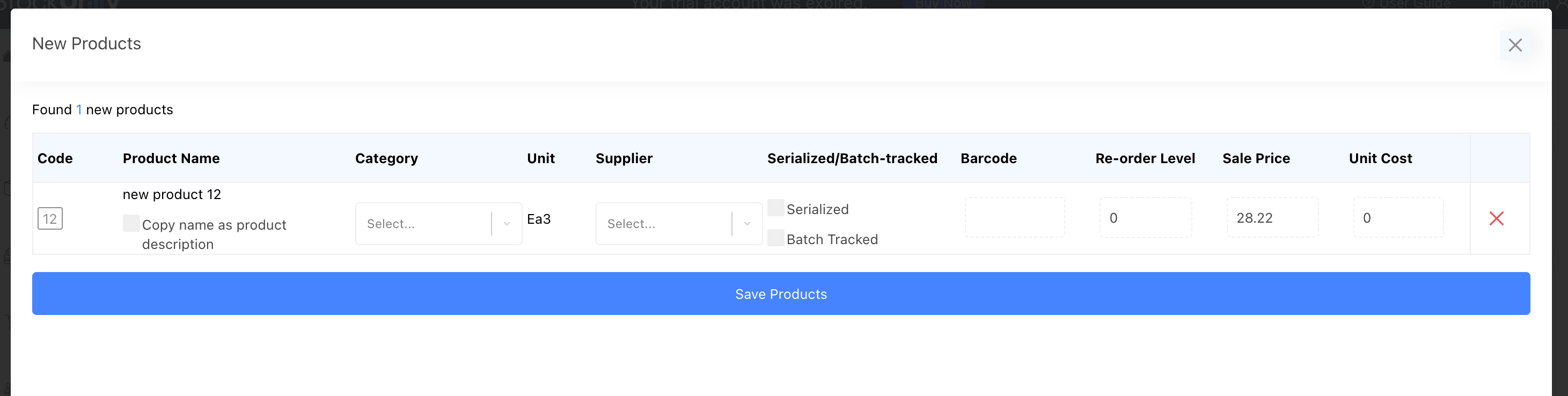Close the New Products dialog
The image size is (1568, 396).
pos(1514,45)
